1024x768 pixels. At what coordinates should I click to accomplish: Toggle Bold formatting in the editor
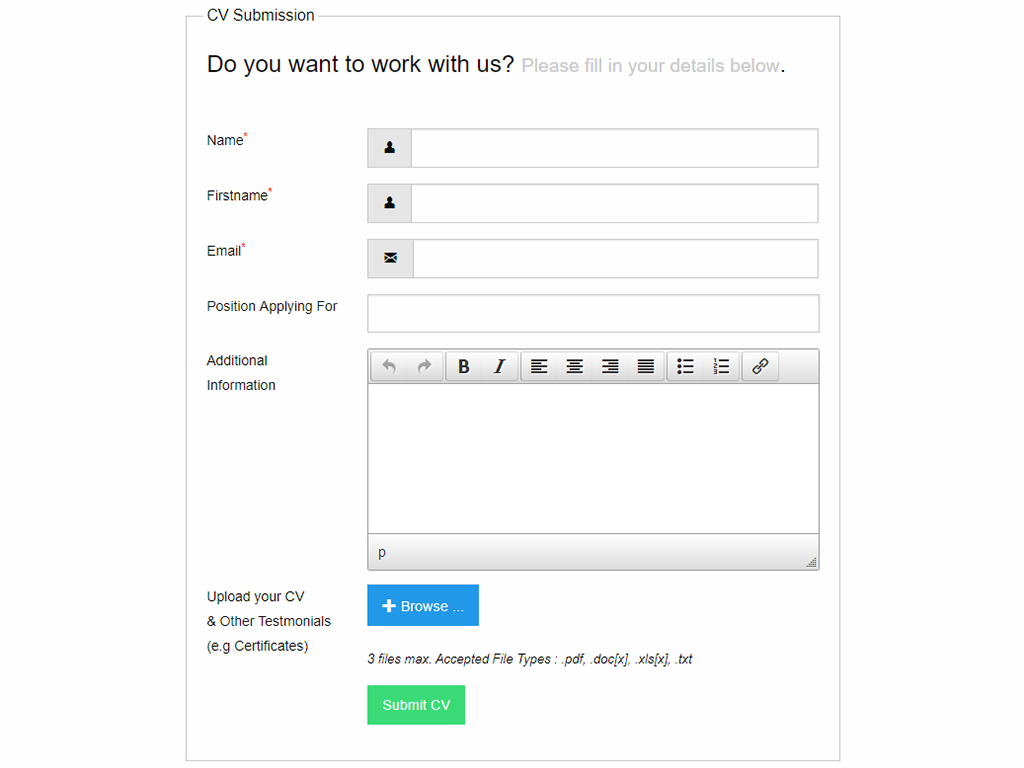464,367
